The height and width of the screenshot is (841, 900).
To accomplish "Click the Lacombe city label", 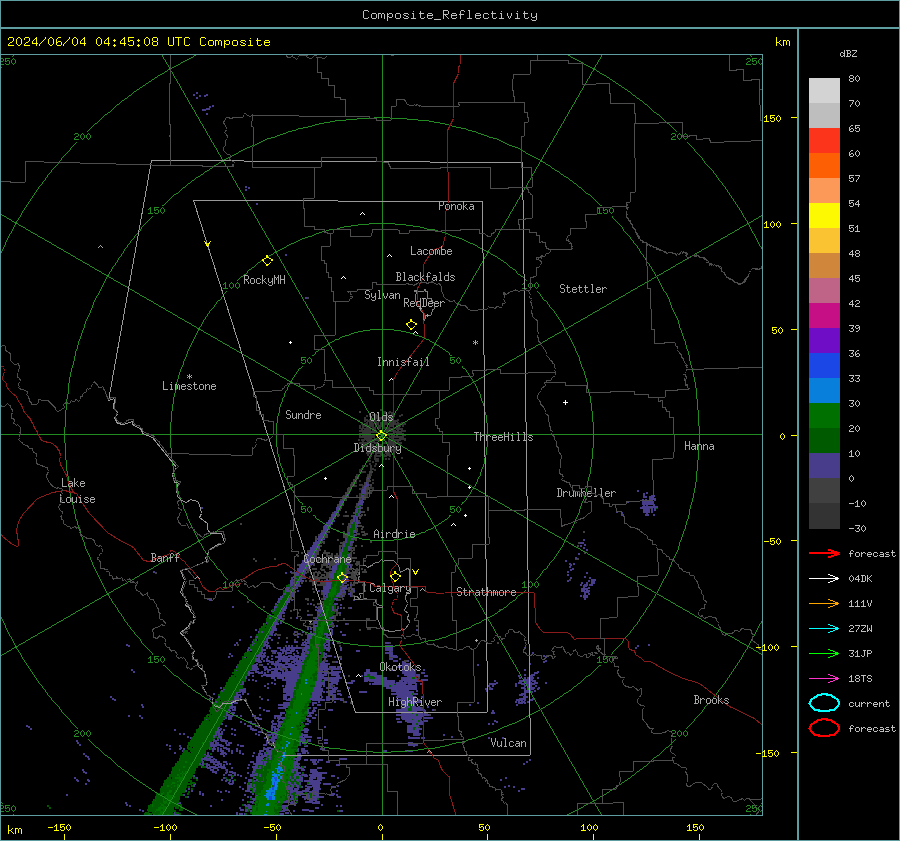I will (431, 251).
